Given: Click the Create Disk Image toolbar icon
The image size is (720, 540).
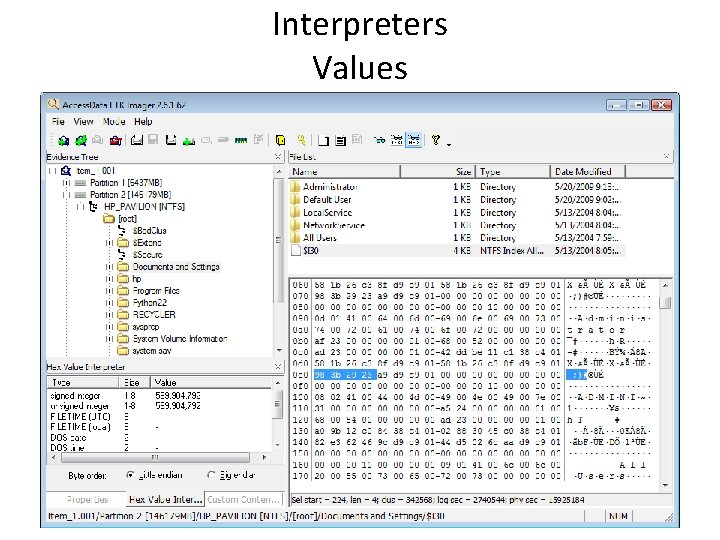Looking at the screenshot, I should pyautogui.click(x=136, y=140).
